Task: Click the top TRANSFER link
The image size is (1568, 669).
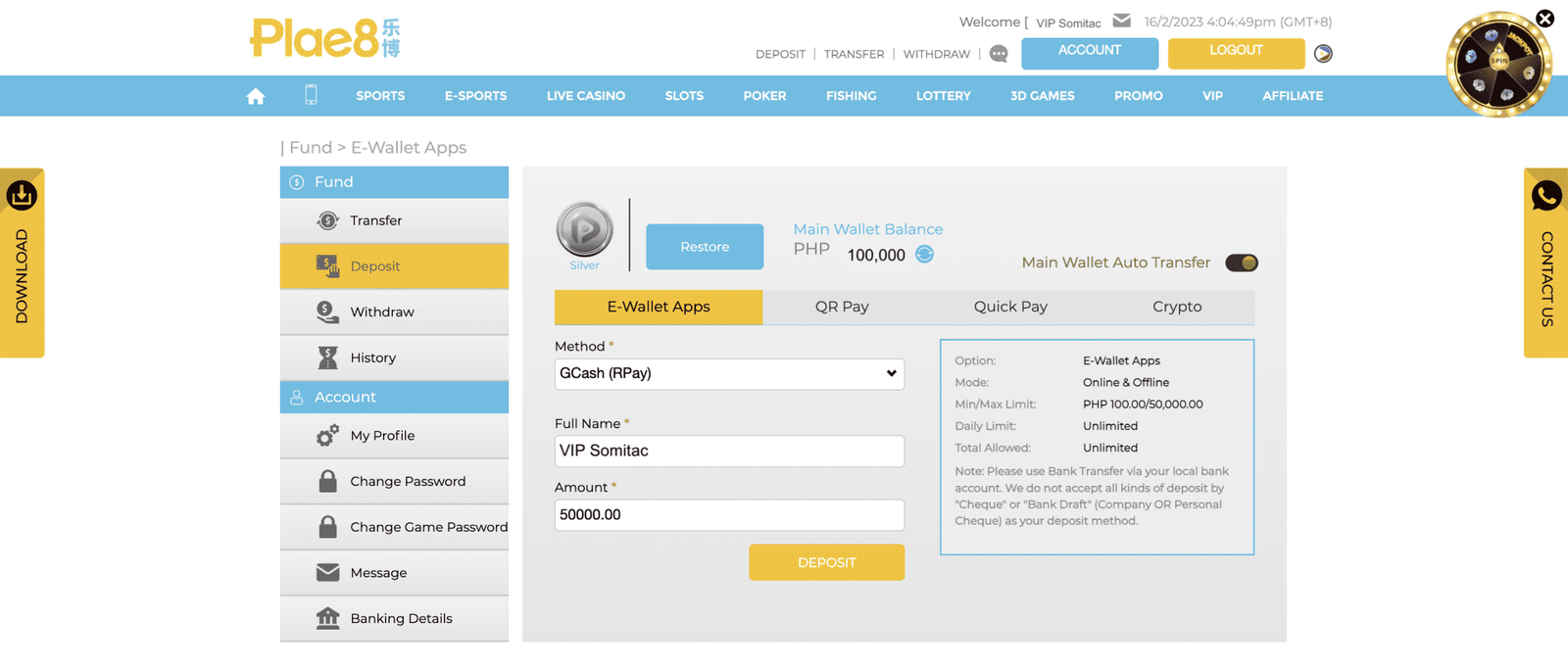Action: point(854,54)
